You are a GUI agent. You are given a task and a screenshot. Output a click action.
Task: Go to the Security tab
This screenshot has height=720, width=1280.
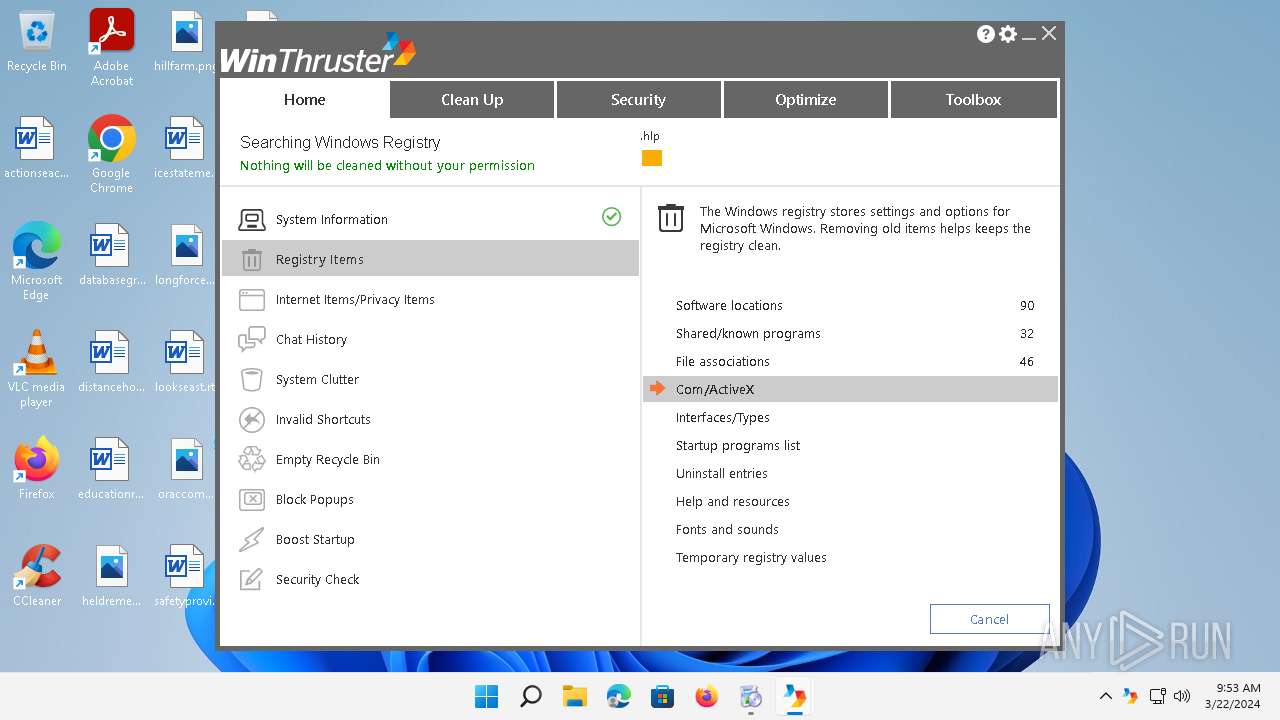(x=638, y=100)
